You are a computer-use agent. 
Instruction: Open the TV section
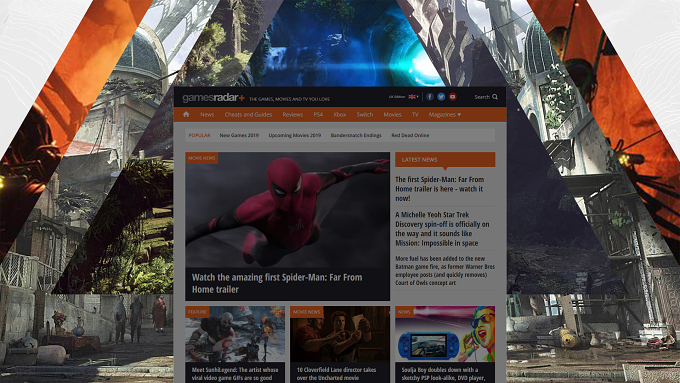coord(415,115)
